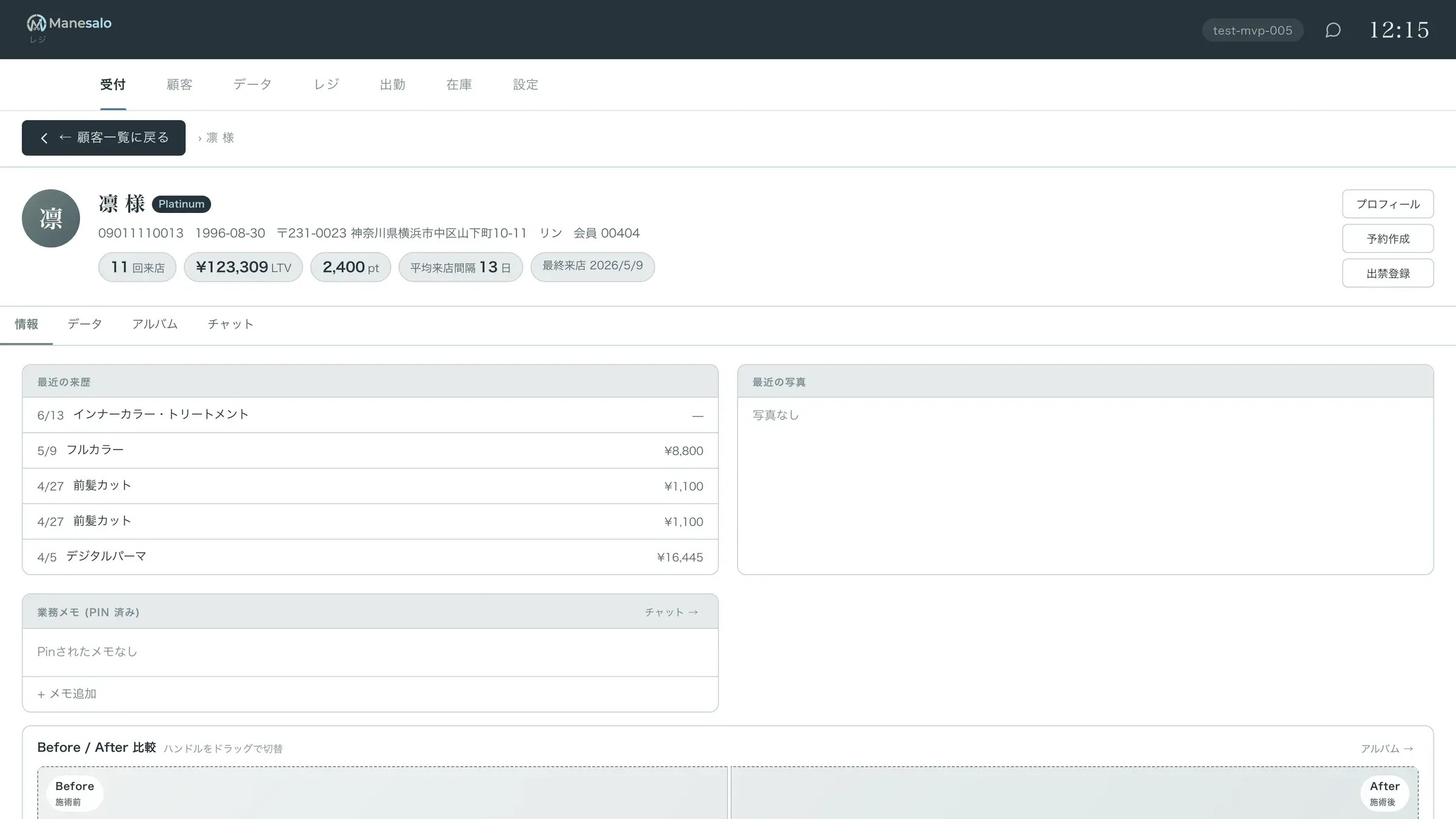Open the 4/5 デジタルパーマ visit row

[x=370, y=557]
